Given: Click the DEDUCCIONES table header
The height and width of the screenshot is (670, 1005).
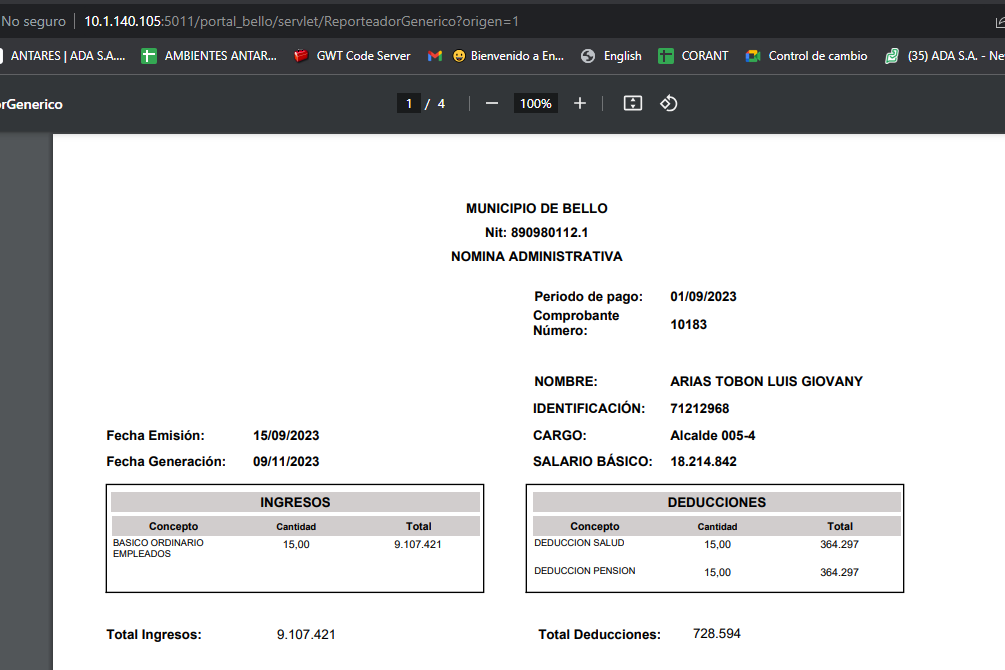Looking at the screenshot, I should coord(716,503).
